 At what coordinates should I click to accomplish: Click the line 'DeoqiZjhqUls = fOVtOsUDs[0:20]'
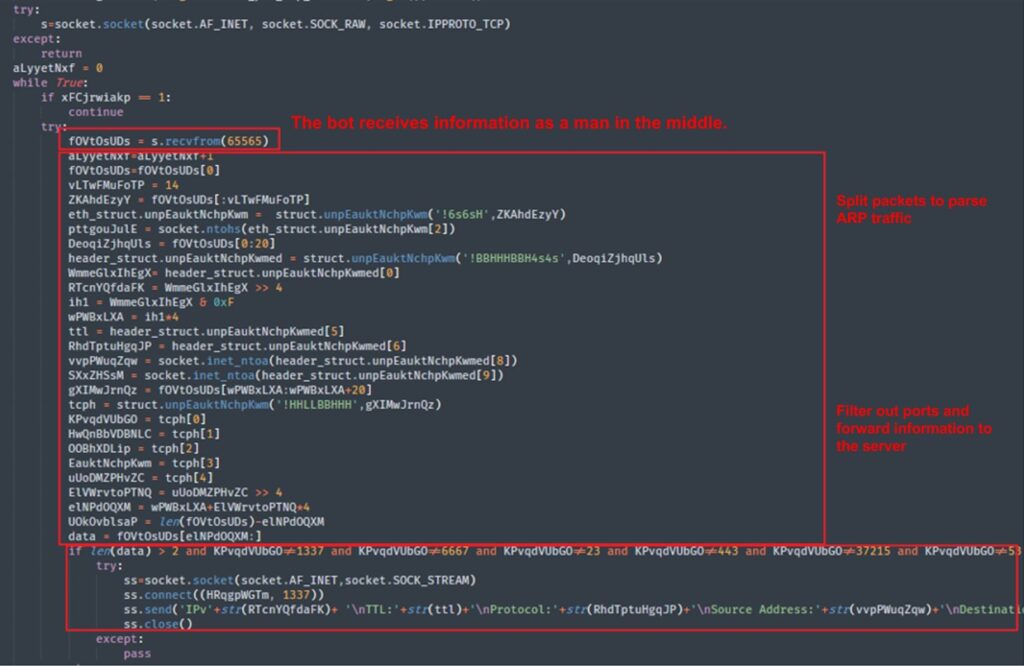point(172,244)
